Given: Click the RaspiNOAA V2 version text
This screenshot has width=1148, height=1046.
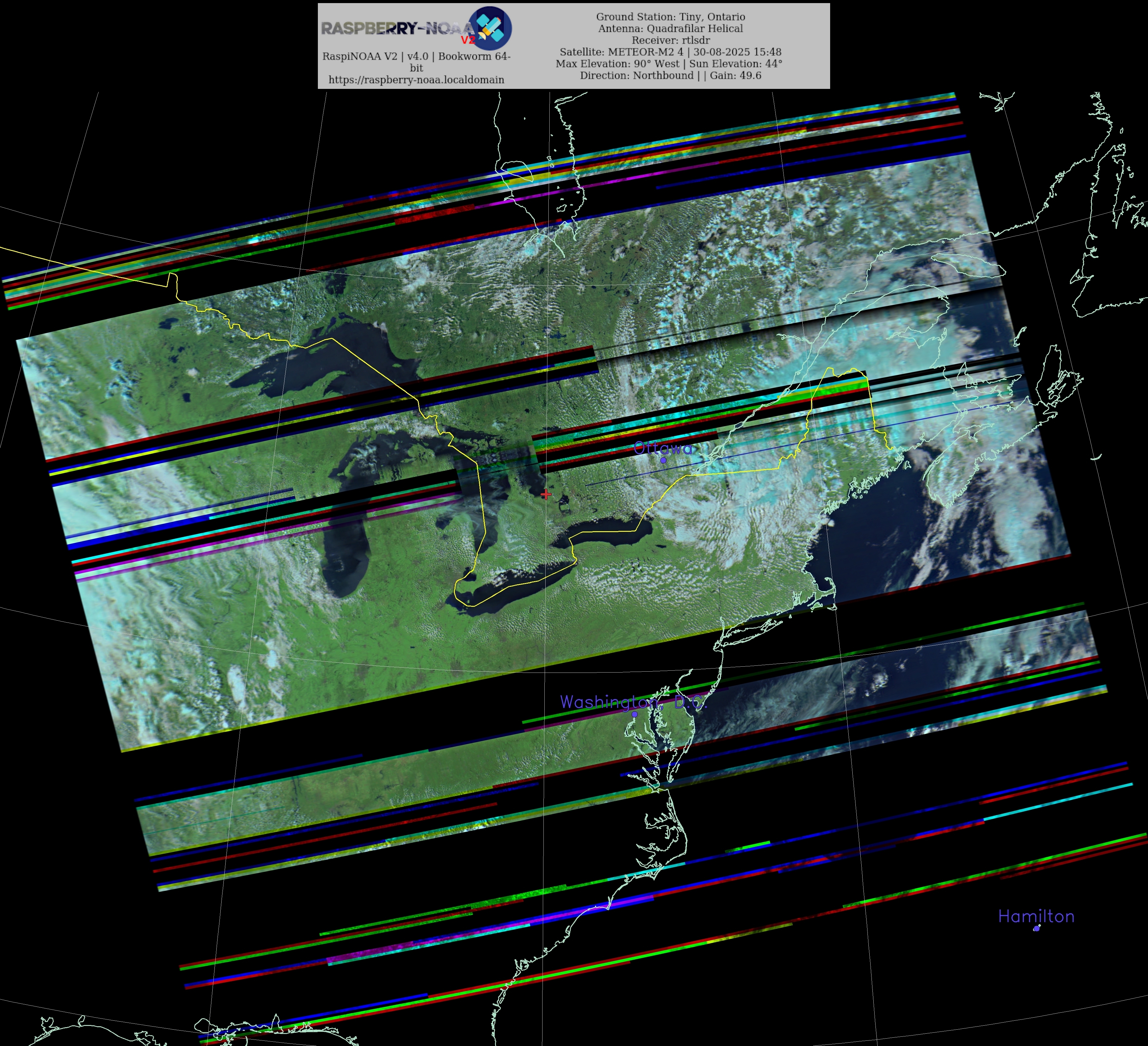Looking at the screenshot, I should 416,56.
